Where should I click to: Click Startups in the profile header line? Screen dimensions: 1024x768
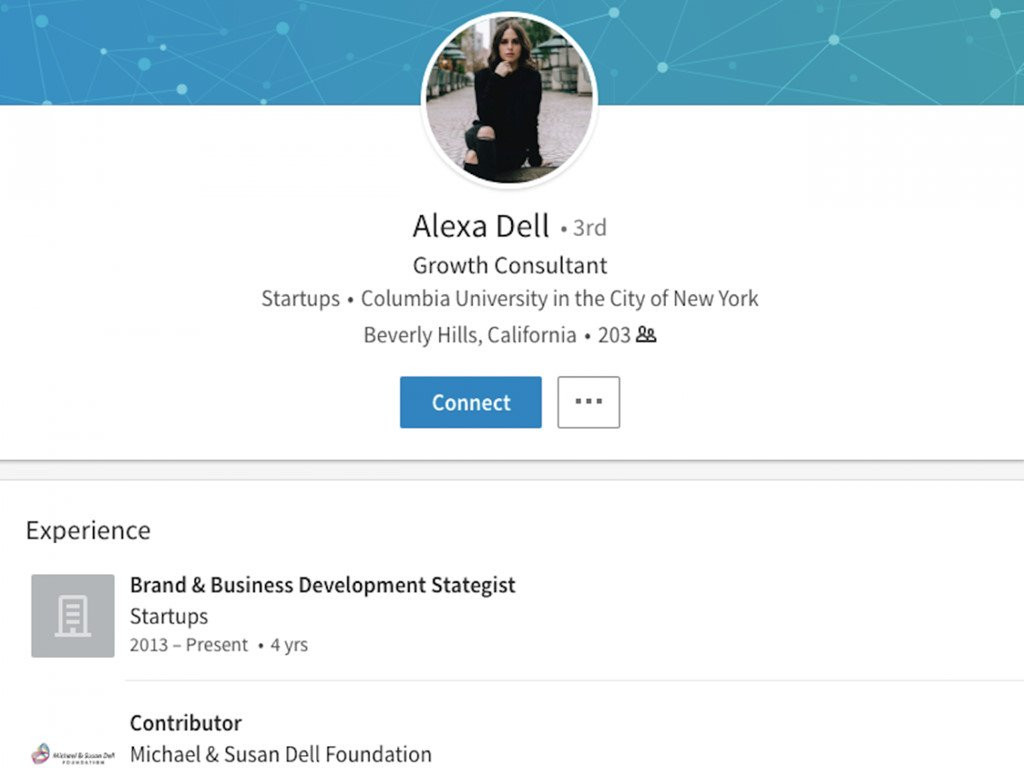[300, 299]
